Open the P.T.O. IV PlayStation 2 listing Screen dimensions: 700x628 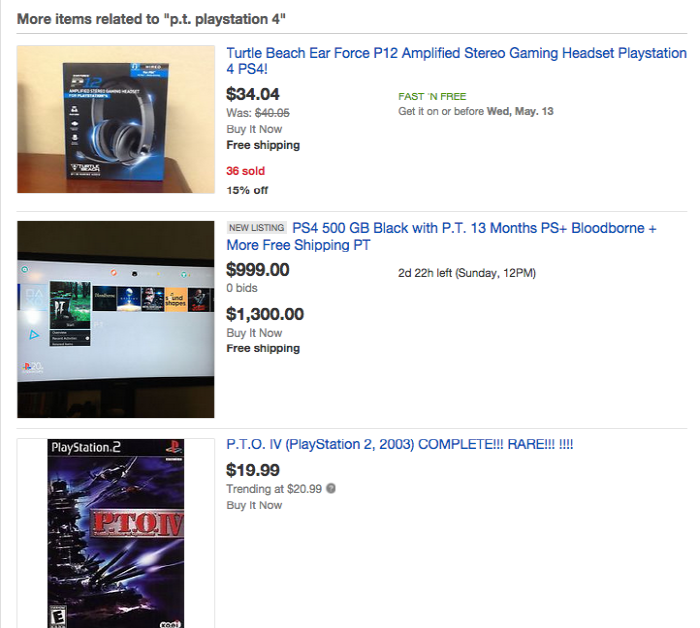point(400,444)
